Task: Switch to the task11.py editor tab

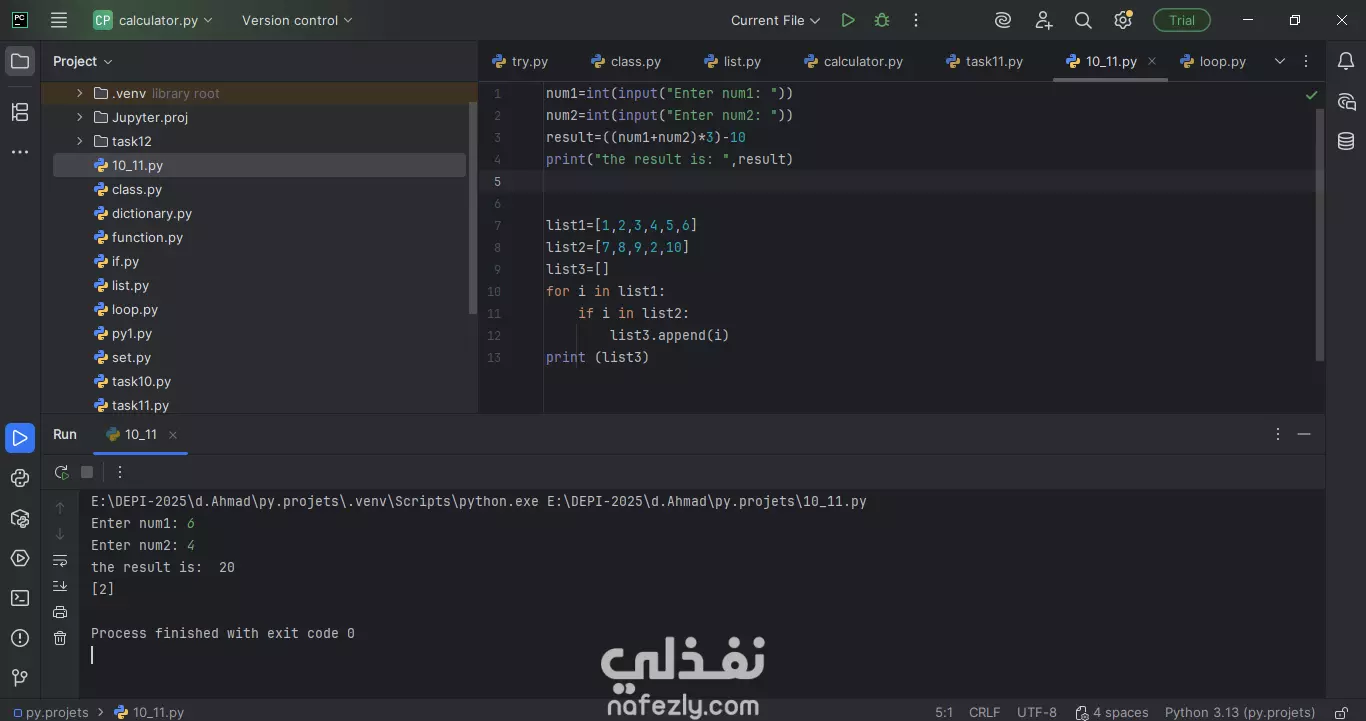Action: coord(984,61)
